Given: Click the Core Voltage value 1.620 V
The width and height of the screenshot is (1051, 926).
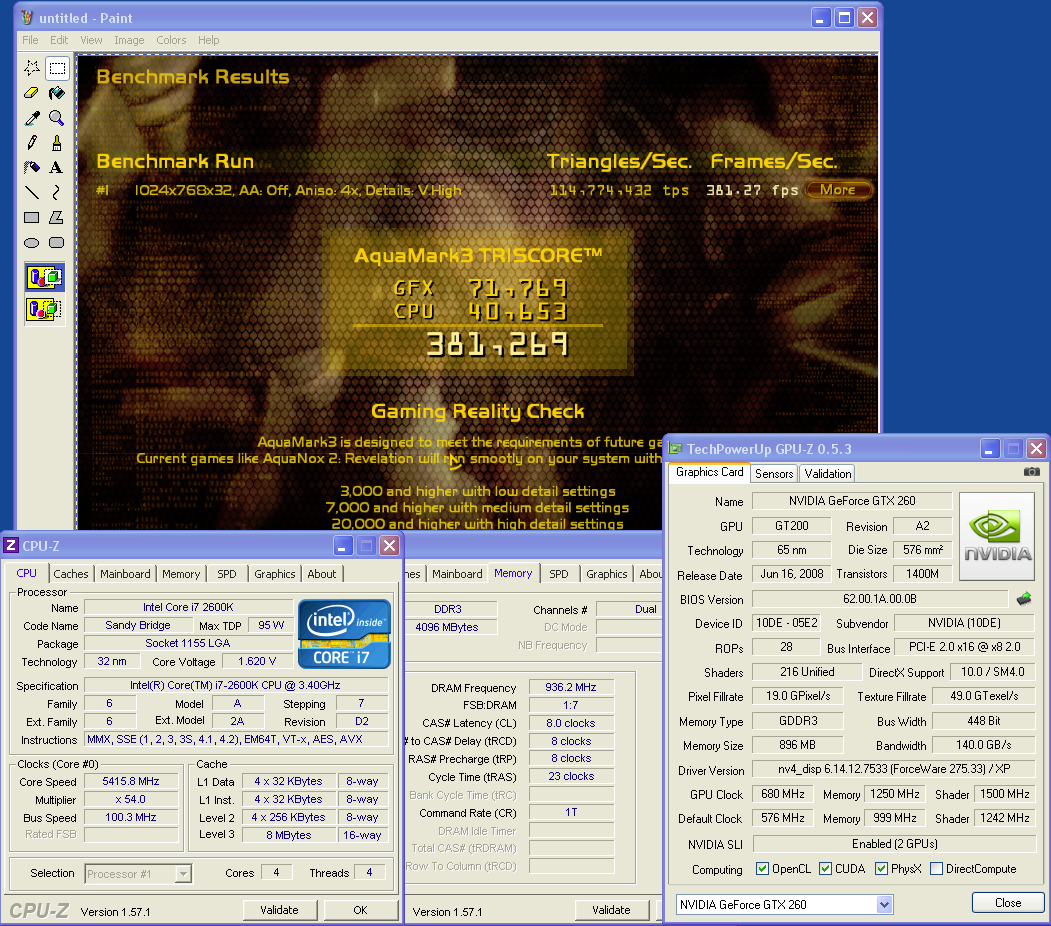Looking at the screenshot, I should pos(257,661).
